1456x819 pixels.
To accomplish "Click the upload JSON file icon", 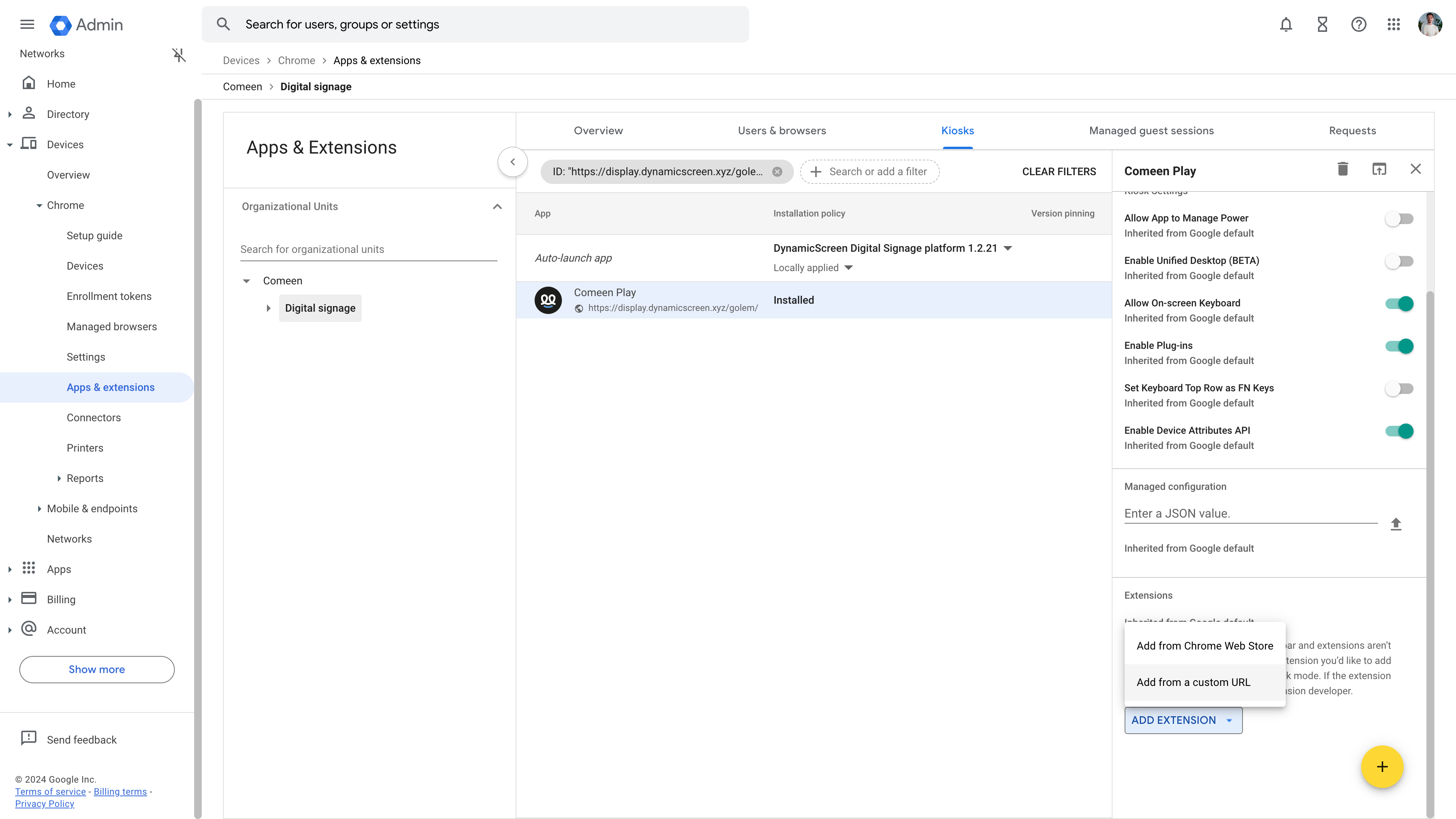I will 1395,524.
